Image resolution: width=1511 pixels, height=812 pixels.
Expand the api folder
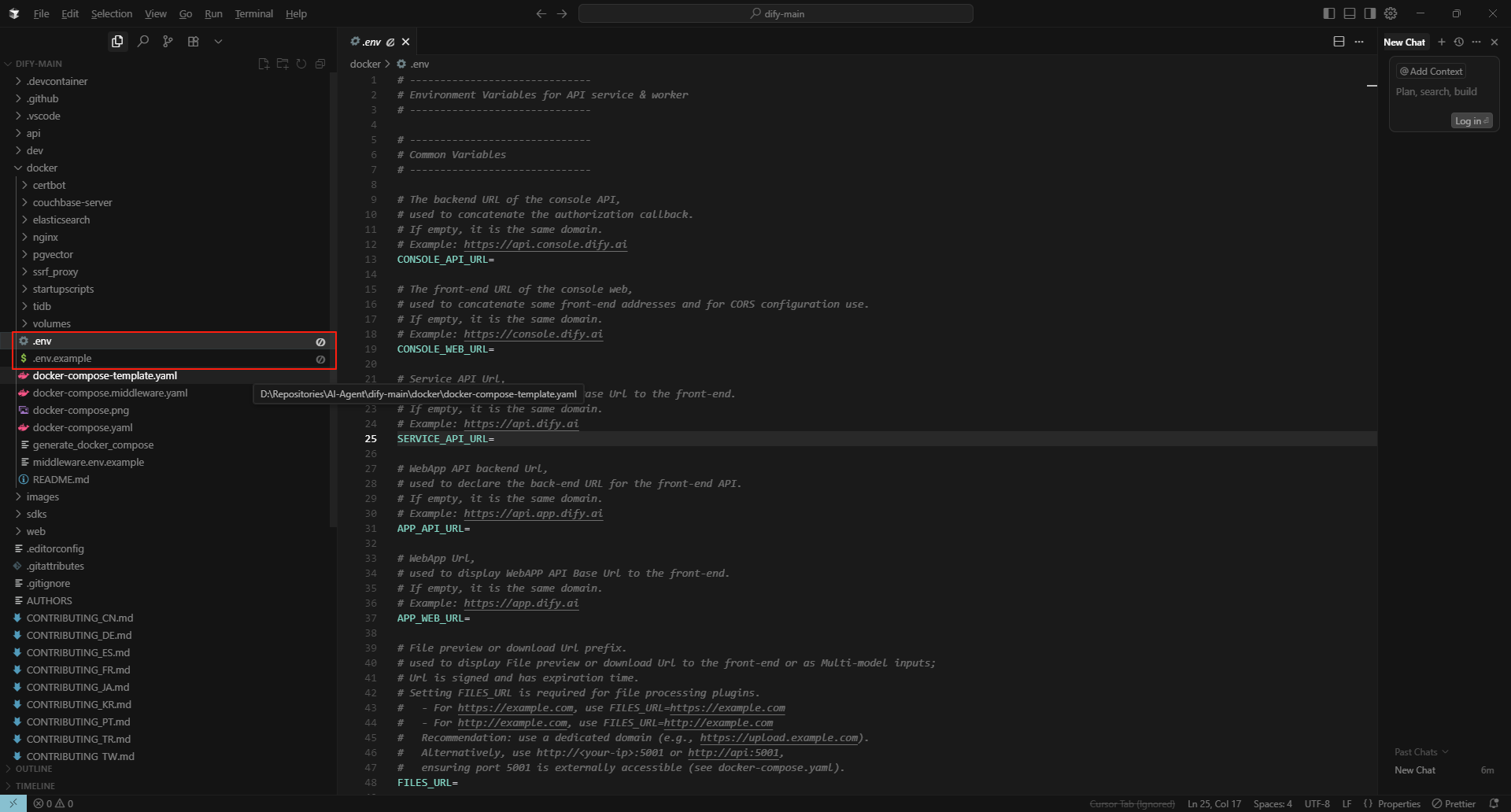coord(33,133)
